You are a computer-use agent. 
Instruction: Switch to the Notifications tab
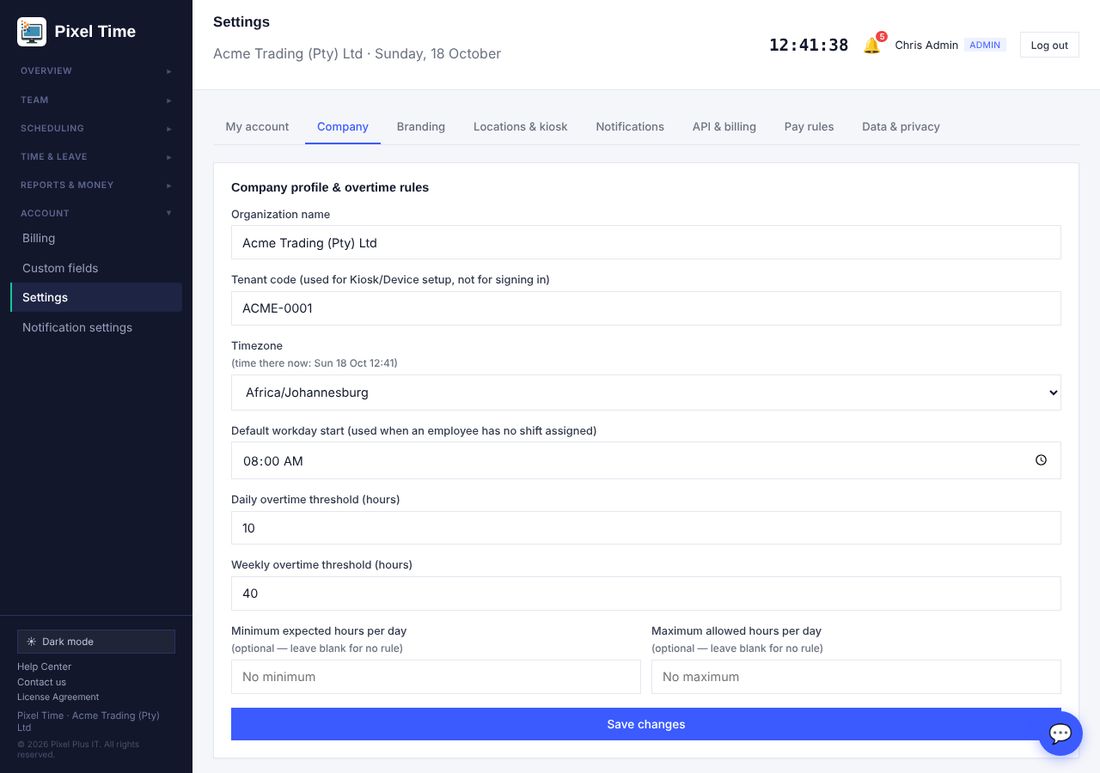tap(629, 127)
